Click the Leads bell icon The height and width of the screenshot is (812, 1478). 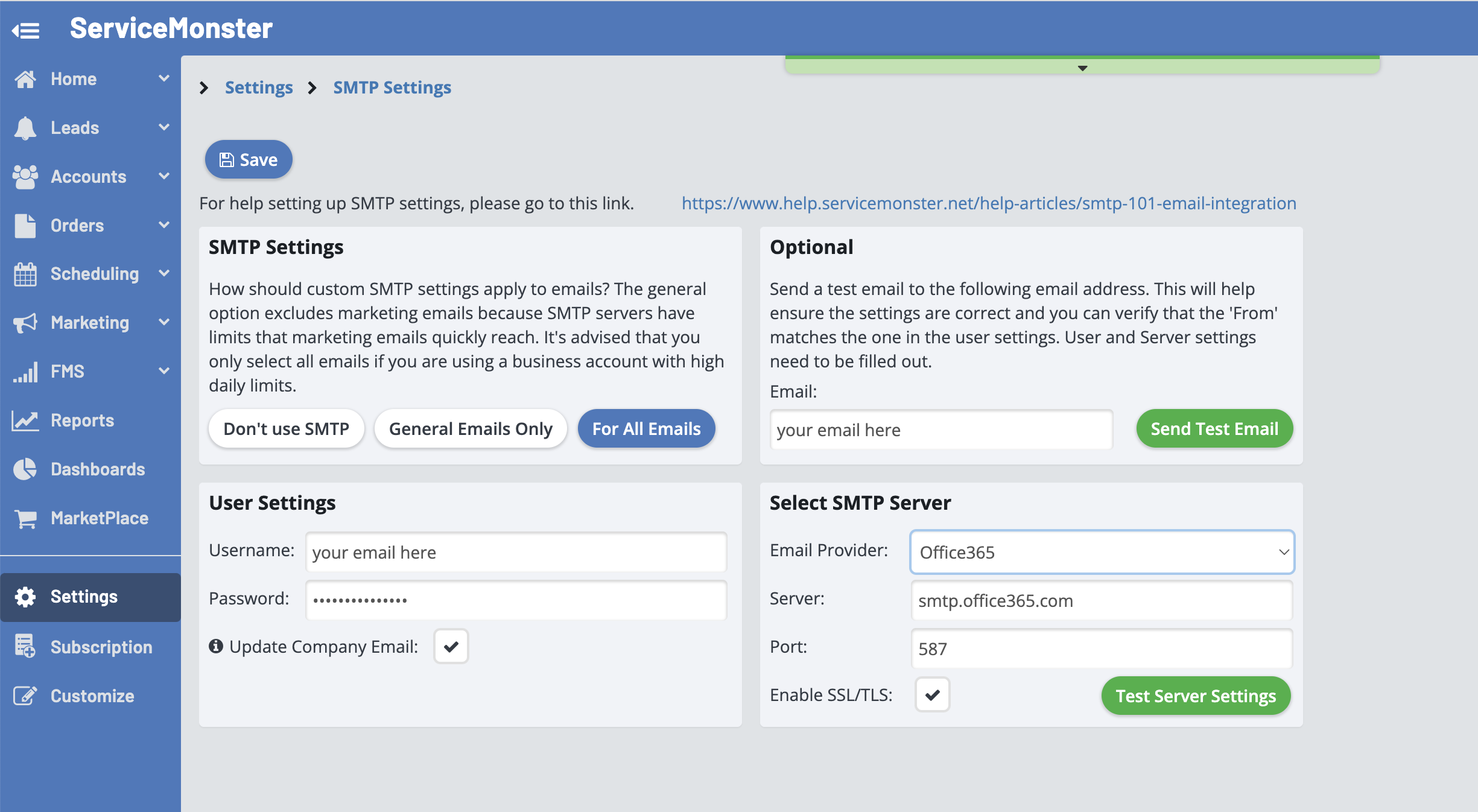[x=25, y=128]
